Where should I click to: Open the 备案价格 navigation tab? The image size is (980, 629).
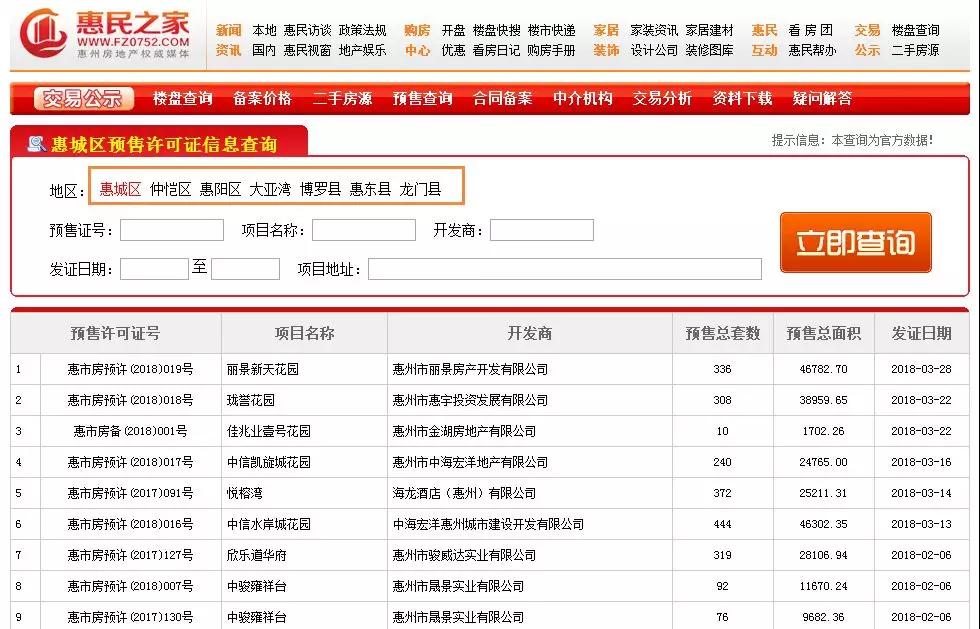point(262,98)
